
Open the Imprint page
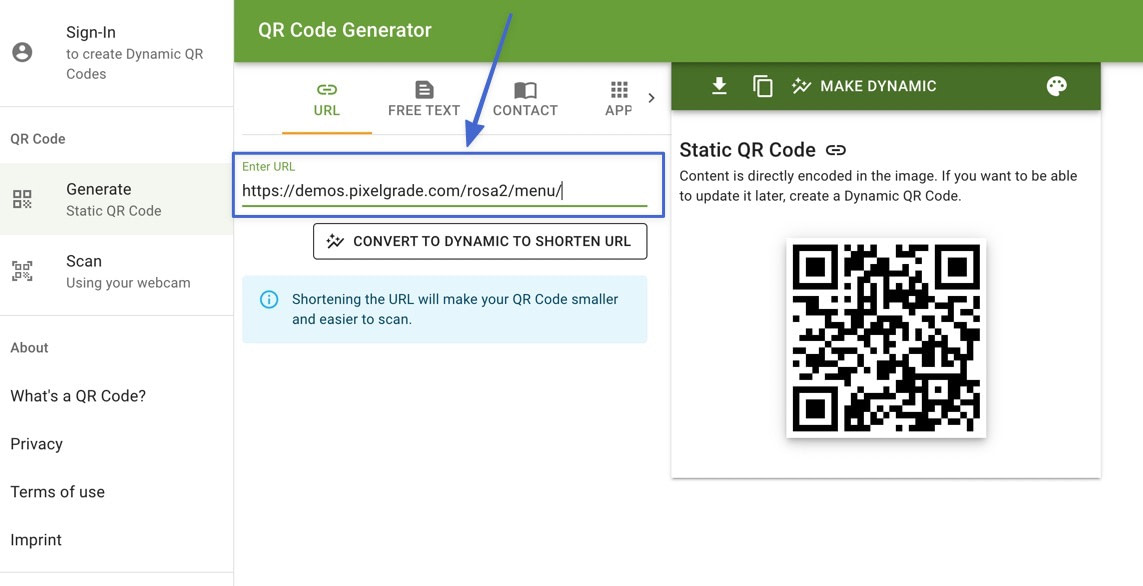point(36,539)
